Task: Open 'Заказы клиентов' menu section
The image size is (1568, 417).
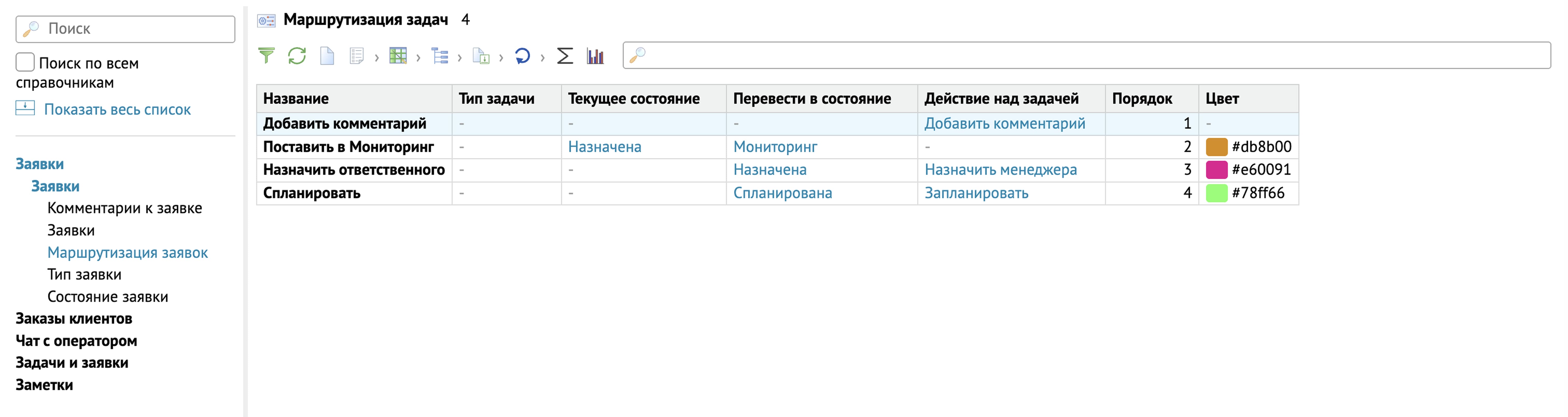Action: pyautogui.click(x=74, y=318)
